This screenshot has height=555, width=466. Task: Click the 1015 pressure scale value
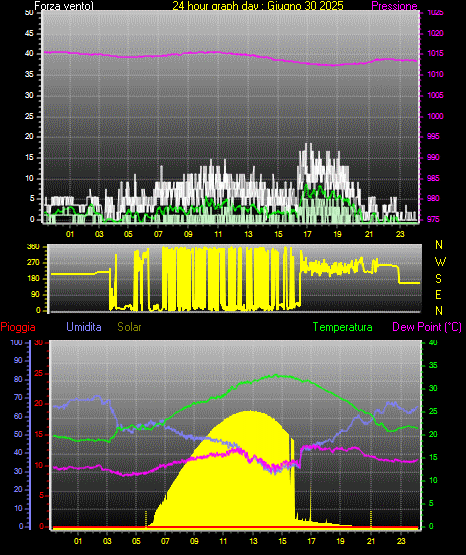point(435,53)
